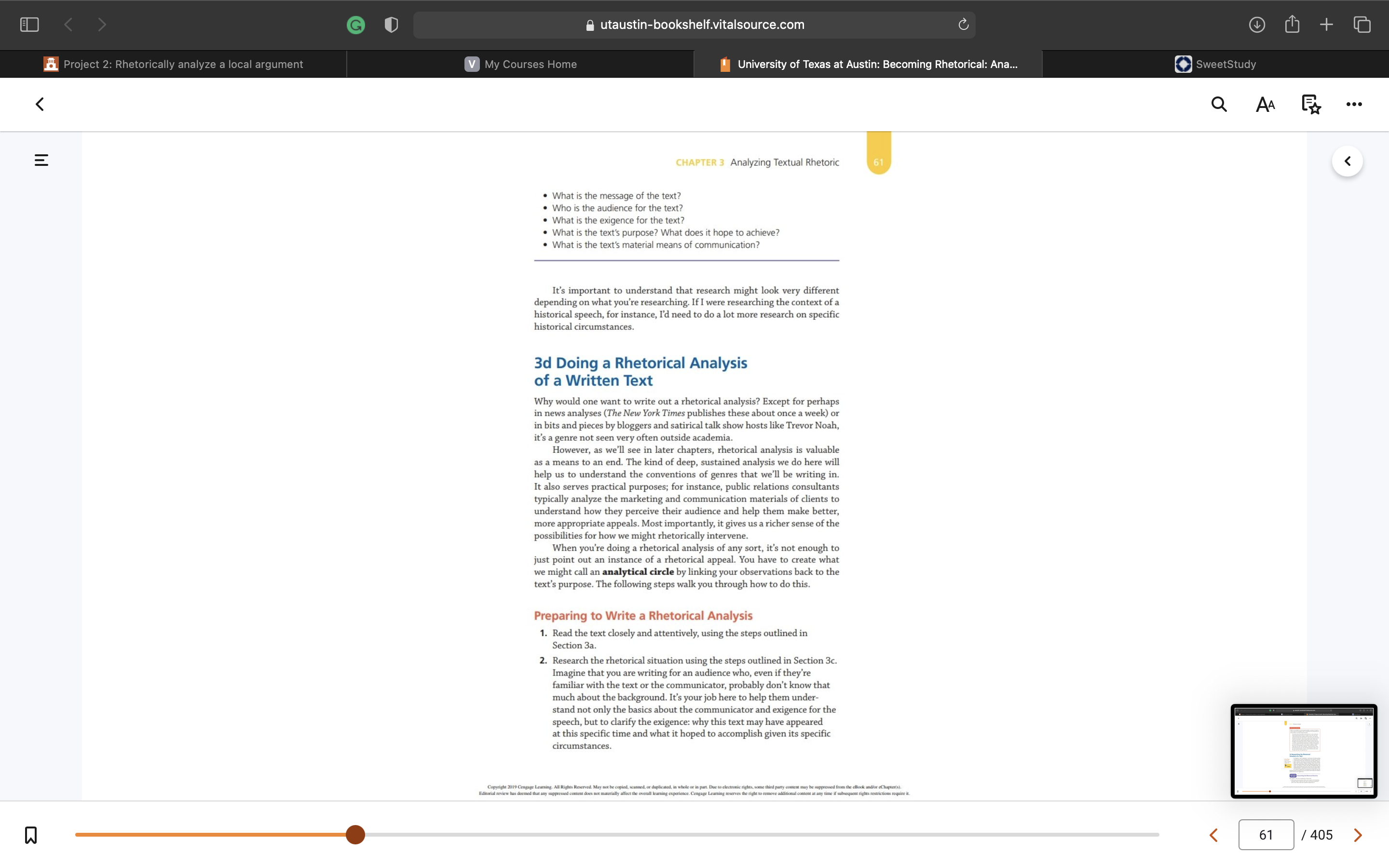1389x868 pixels.
Task: Show Safari downloads
Action: point(1257,25)
